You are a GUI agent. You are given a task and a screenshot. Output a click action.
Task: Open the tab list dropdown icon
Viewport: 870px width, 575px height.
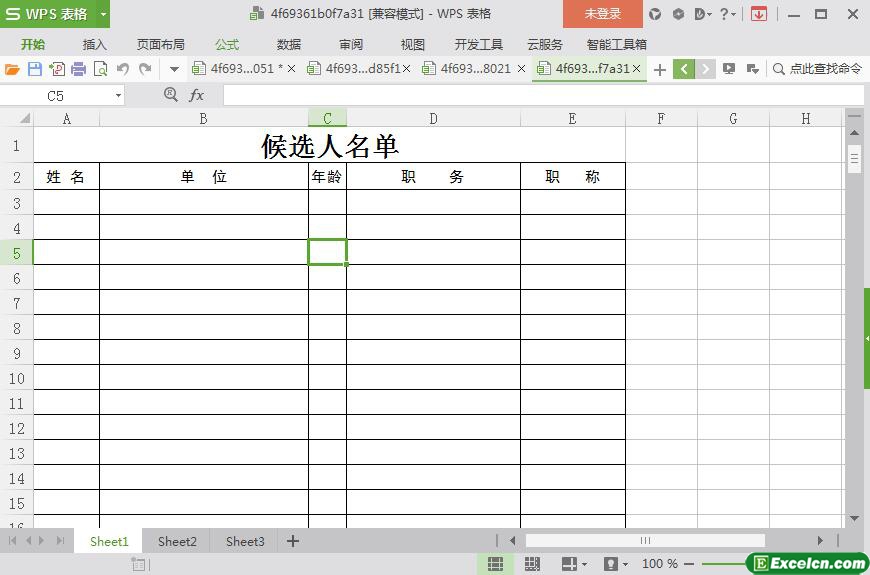(x=752, y=69)
